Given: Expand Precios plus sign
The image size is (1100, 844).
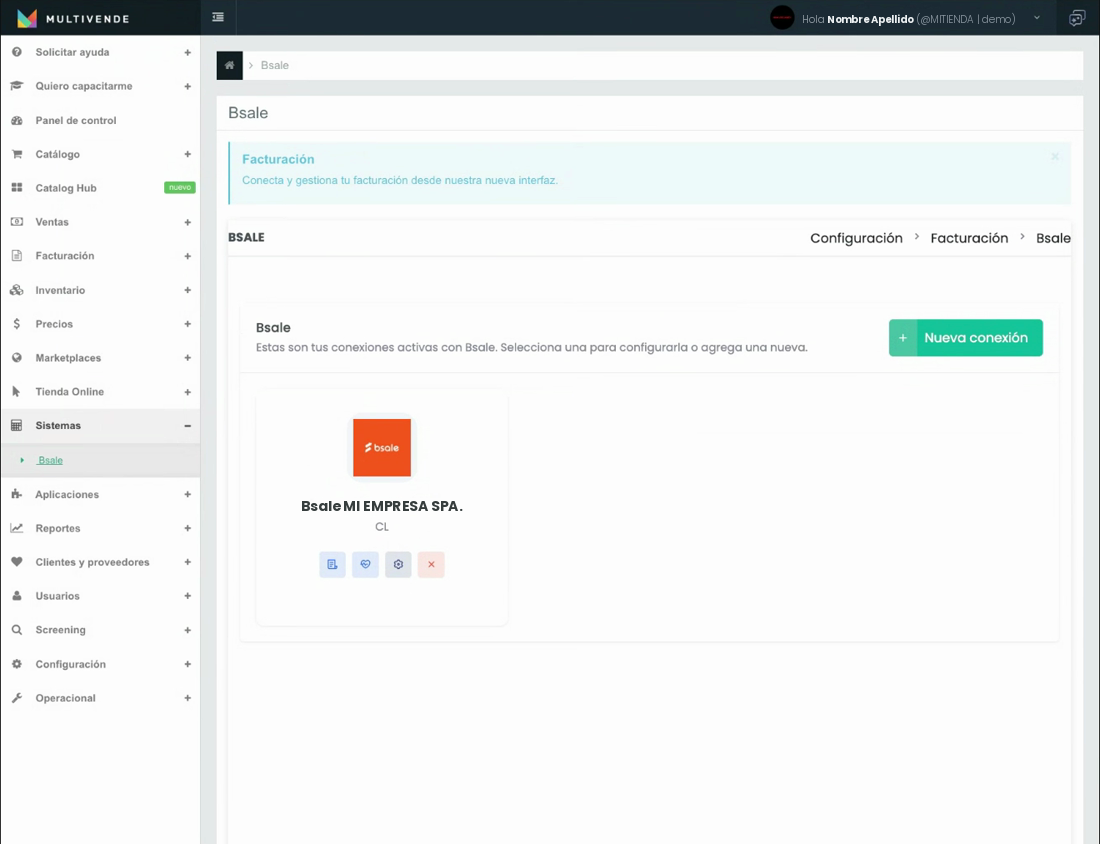Looking at the screenshot, I should pyautogui.click(x=187, y=324).
